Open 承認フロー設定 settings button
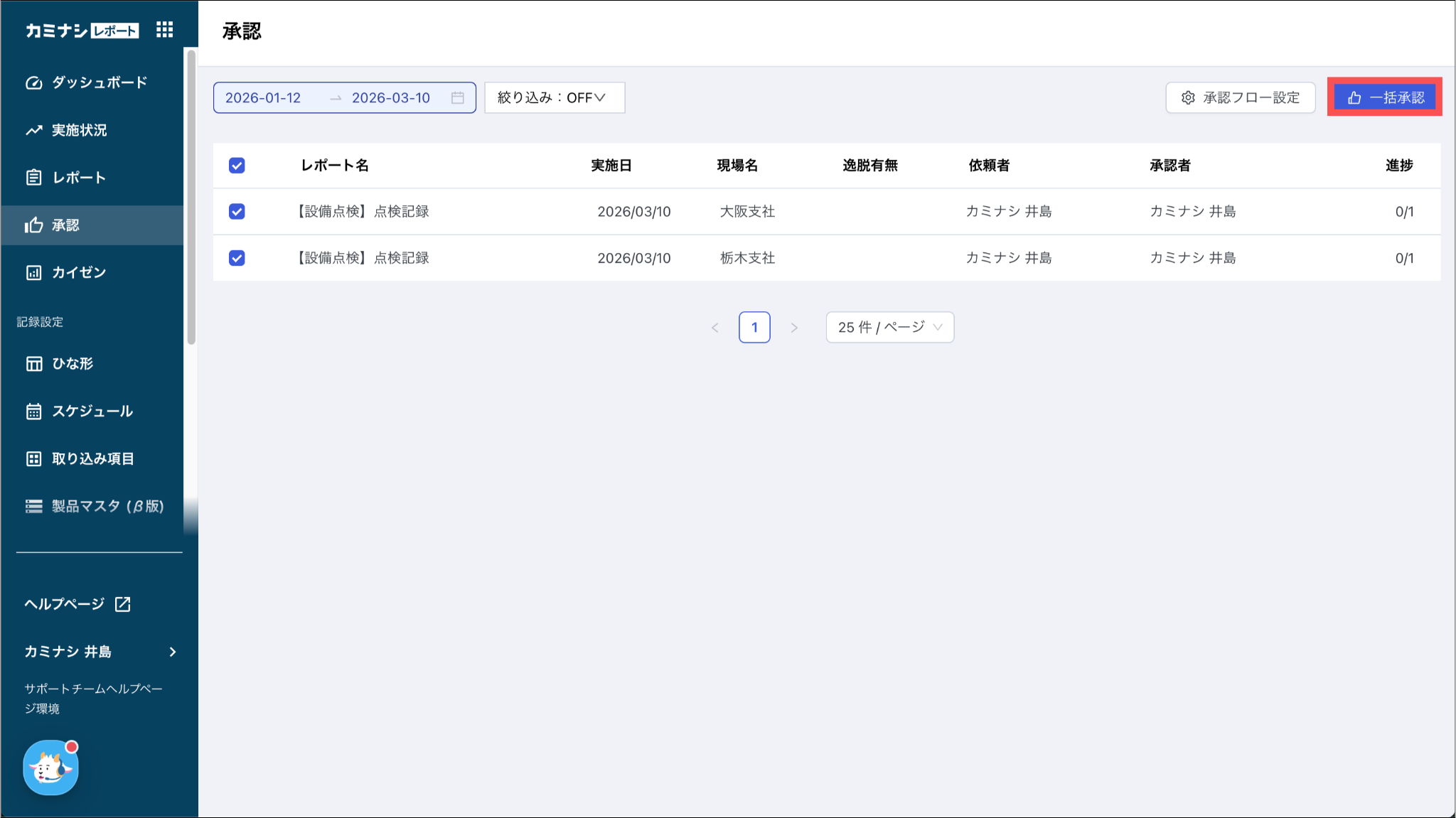The width and height of the screenshot is (1456, 818). pyautogui.click(x=1240, y=97)
